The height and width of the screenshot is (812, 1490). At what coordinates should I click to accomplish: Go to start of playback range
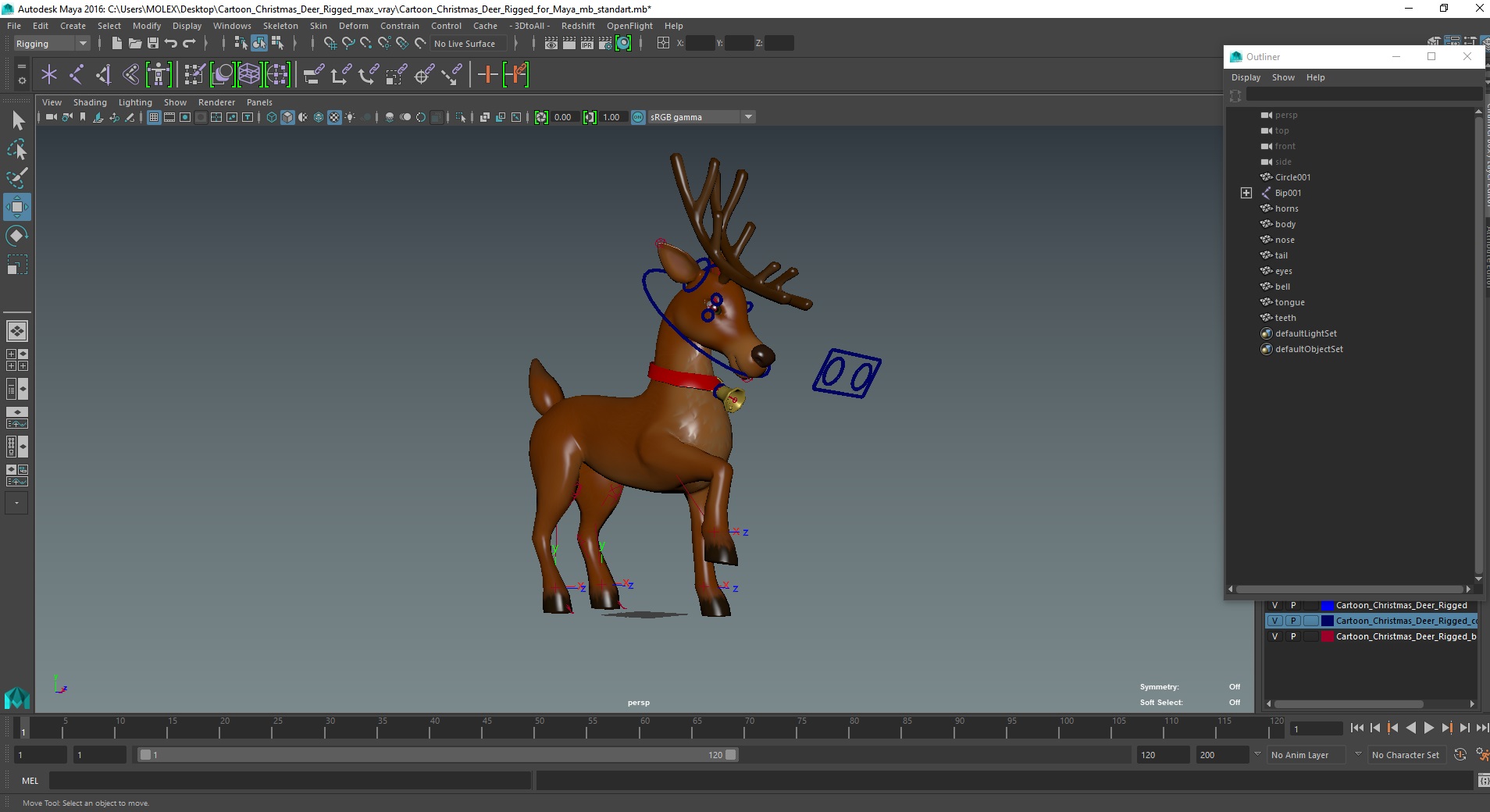point(1356,728)
